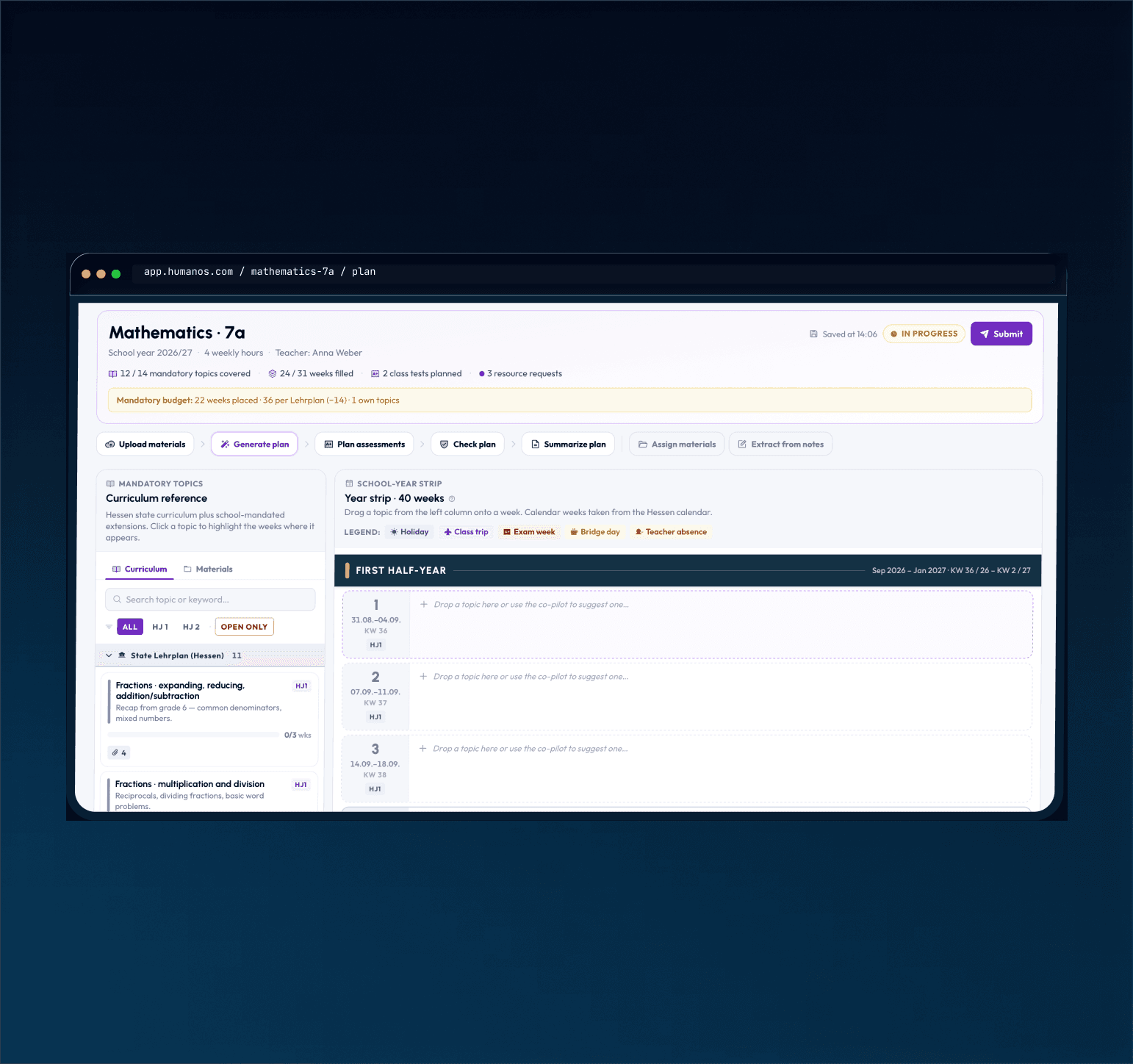
Task: Click the Summarize plan button
Action: (x=568, y=444)
